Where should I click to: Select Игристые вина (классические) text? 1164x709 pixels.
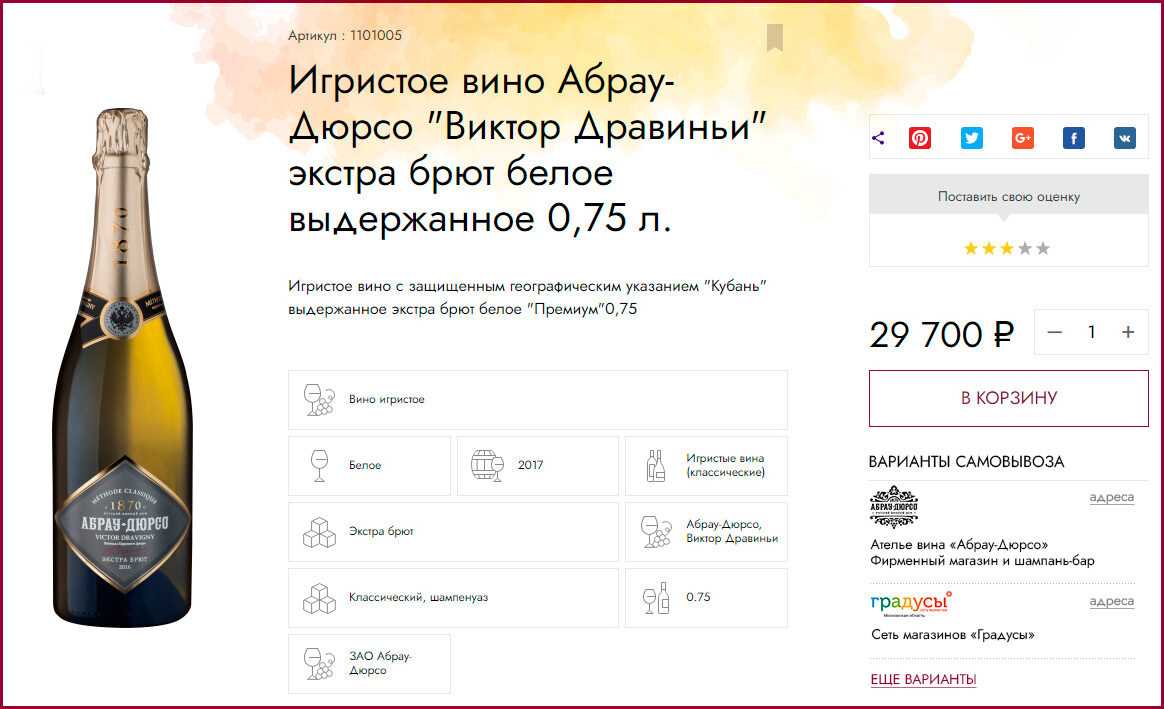click(725, 465)
